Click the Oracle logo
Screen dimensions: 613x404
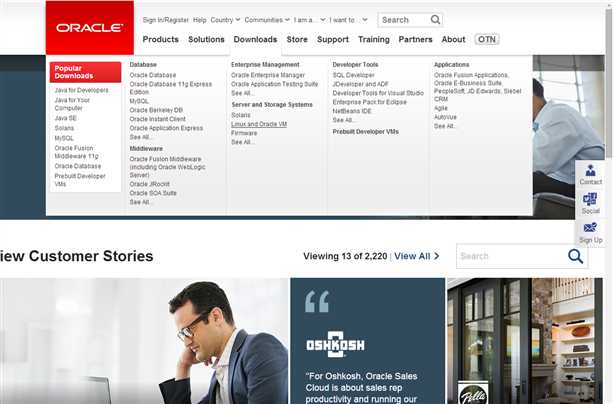pos(90,28)
